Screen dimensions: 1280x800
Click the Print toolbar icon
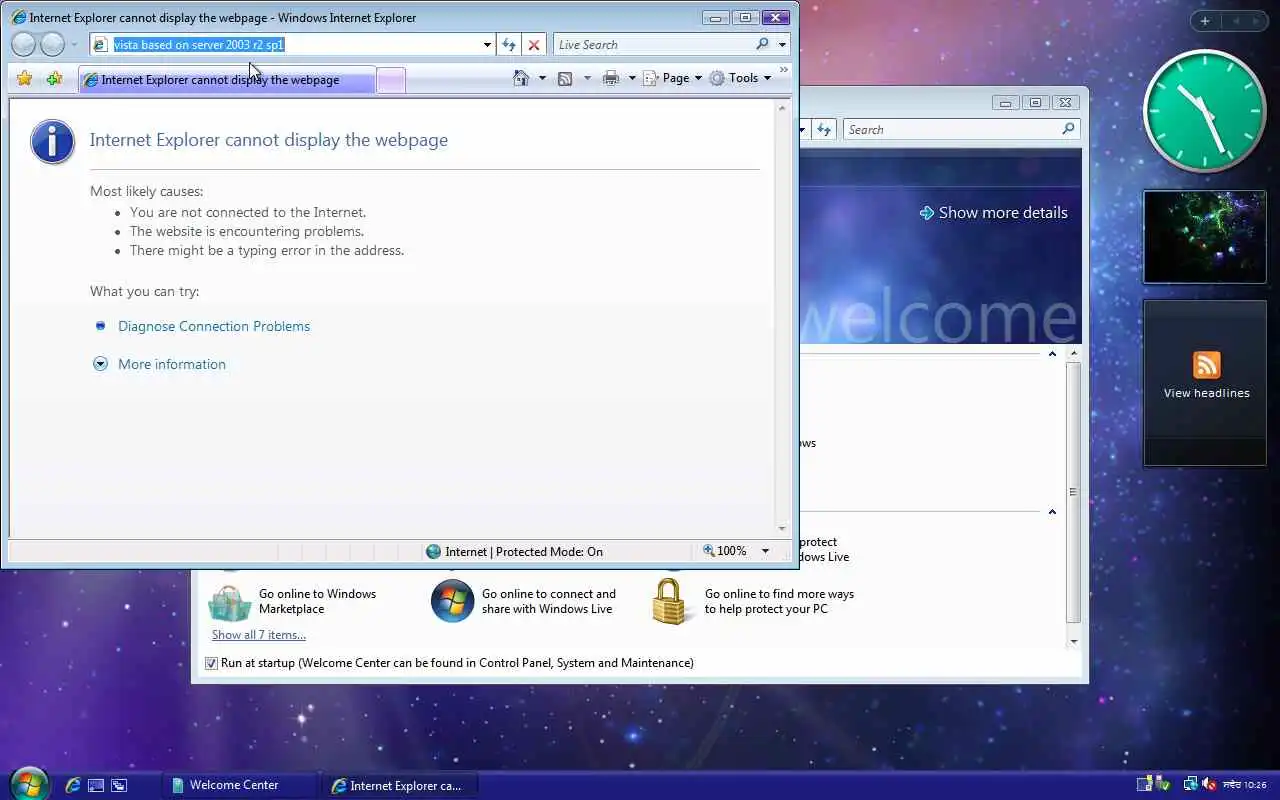pos(611,78)
